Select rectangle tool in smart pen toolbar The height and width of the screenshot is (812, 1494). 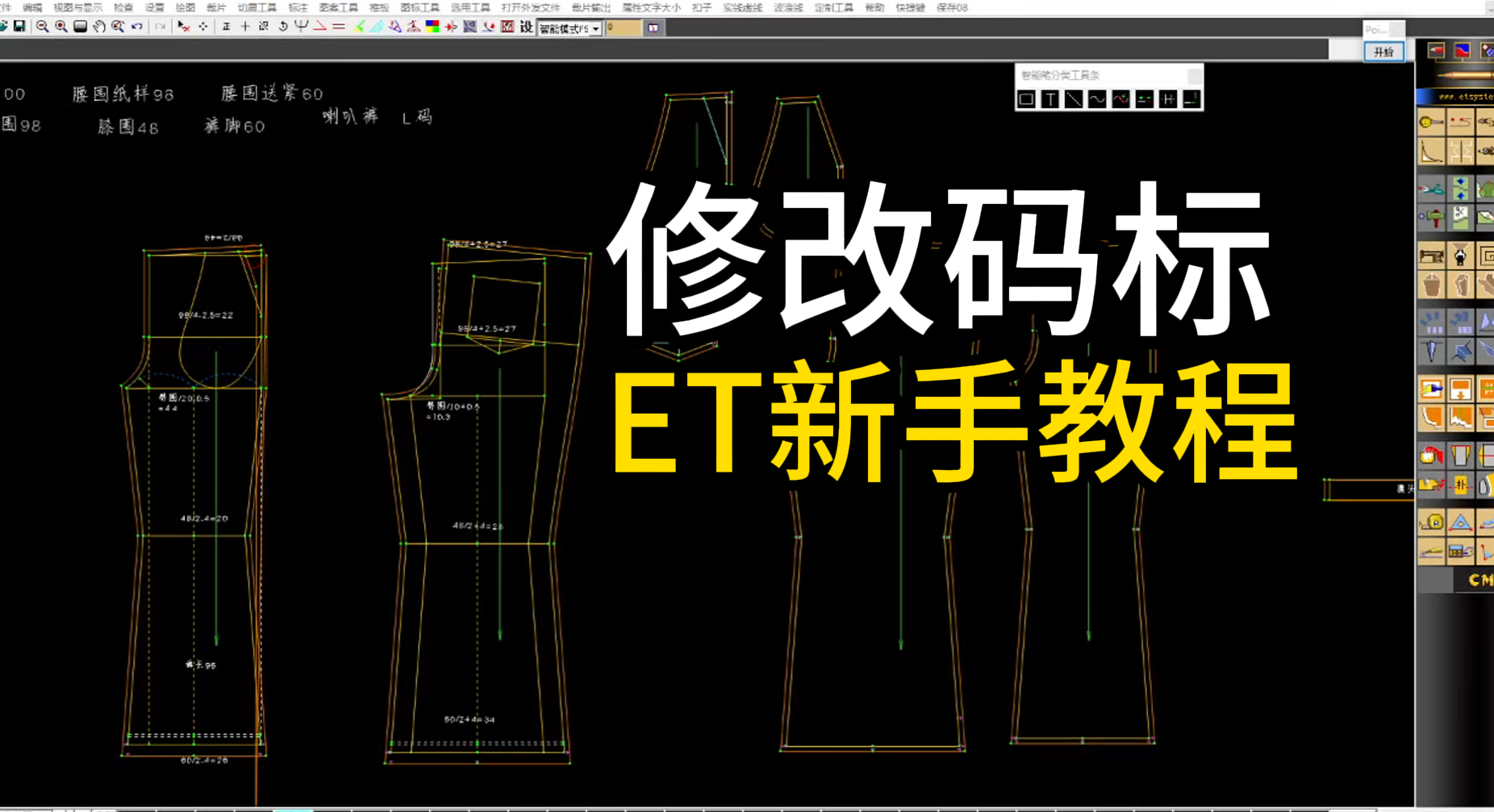(1026, 99)
